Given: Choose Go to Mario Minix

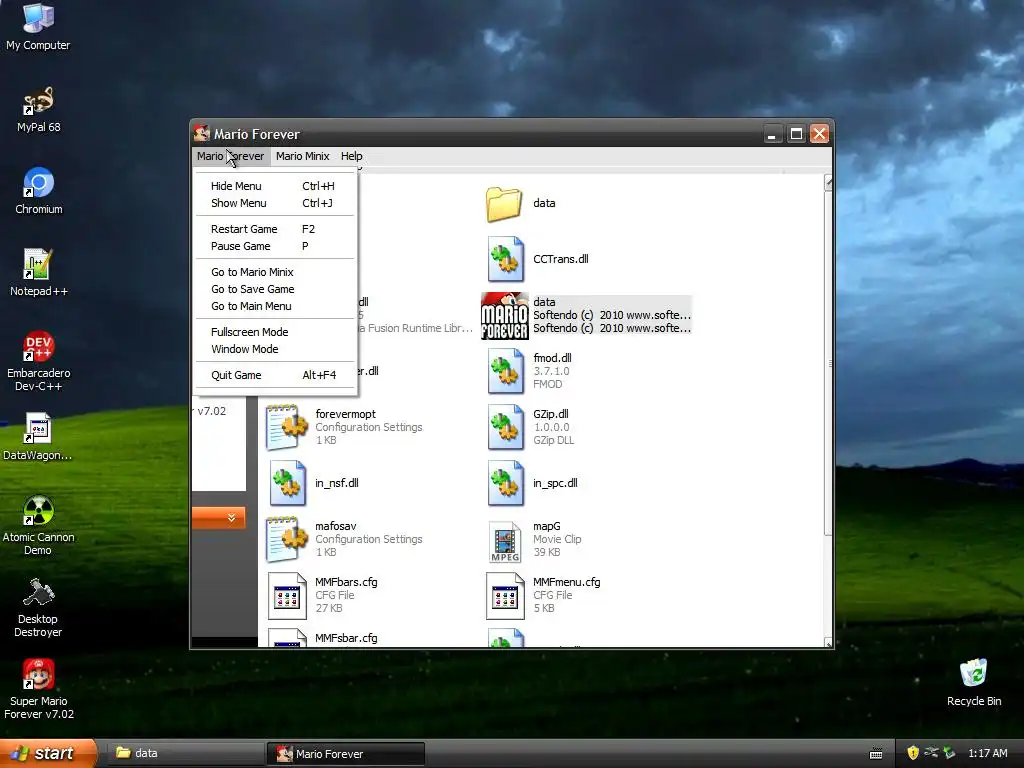Looking at the screenshot, I should 274,272.
